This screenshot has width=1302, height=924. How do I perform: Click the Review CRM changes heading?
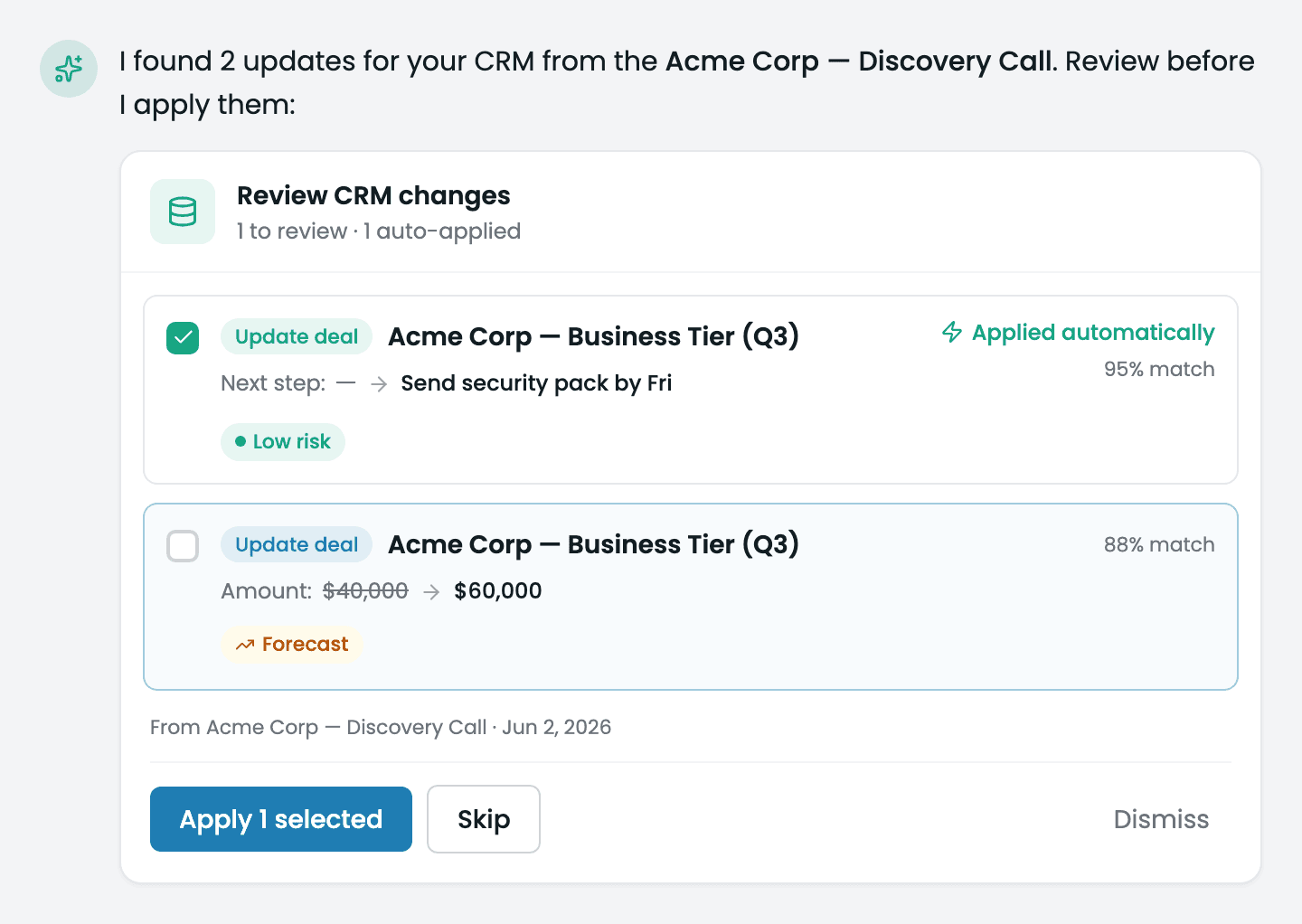click(x=373, y=195)
